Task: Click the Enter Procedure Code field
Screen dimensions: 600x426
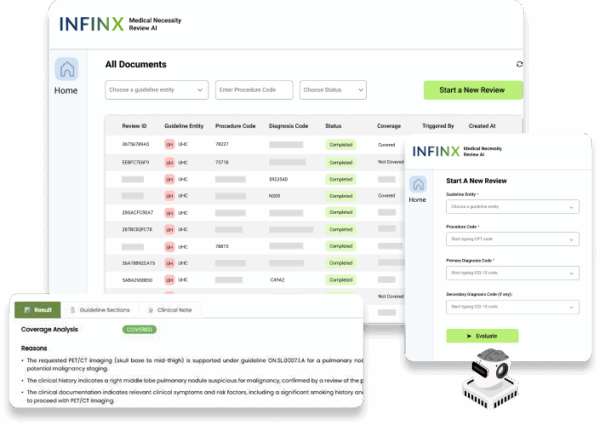Action: pos(254,90)
